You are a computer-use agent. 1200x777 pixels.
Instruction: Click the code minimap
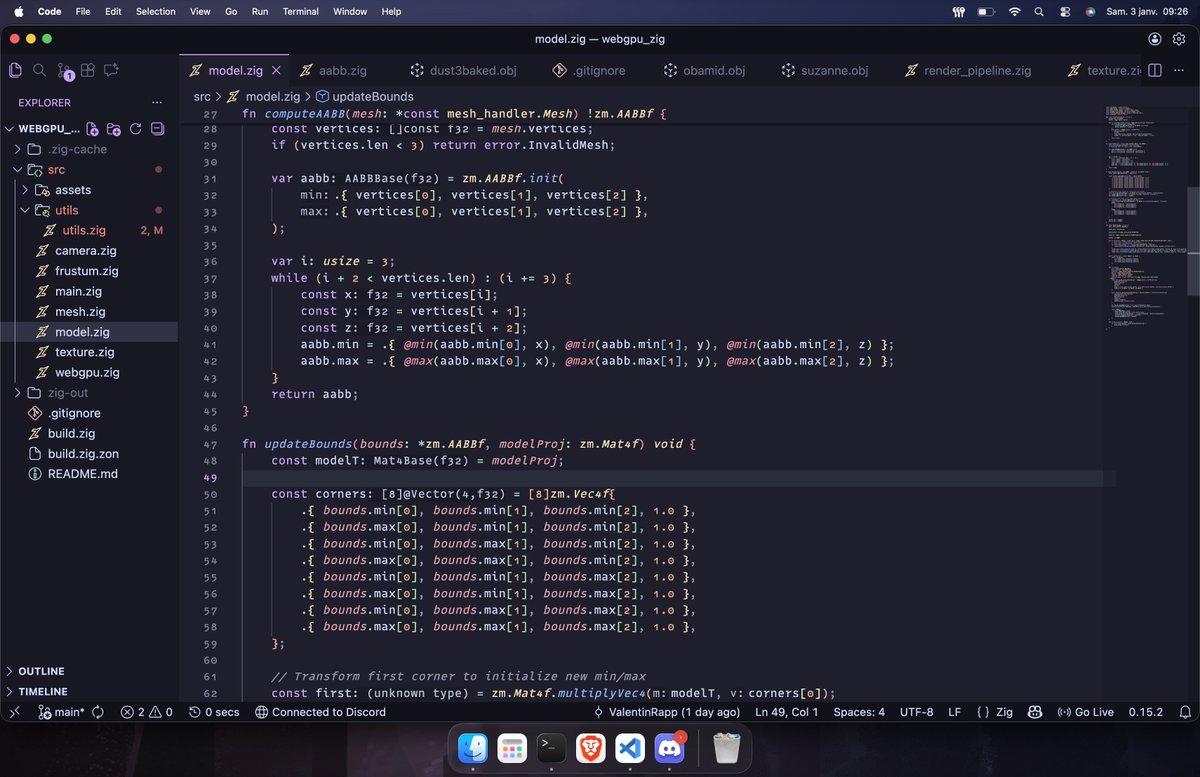(1144, 220)
